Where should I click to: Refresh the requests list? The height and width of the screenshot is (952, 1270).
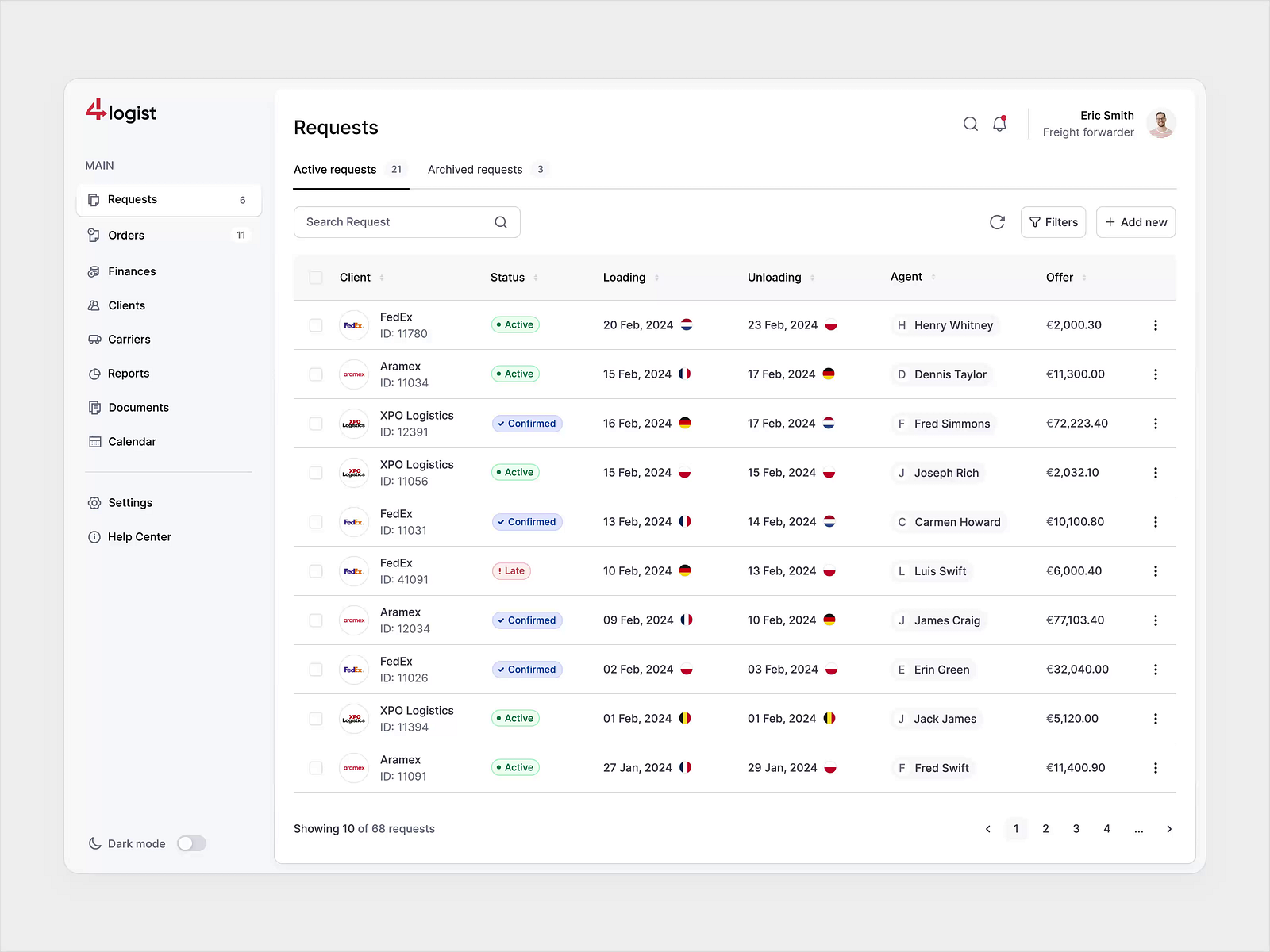[x=997, y=222]
